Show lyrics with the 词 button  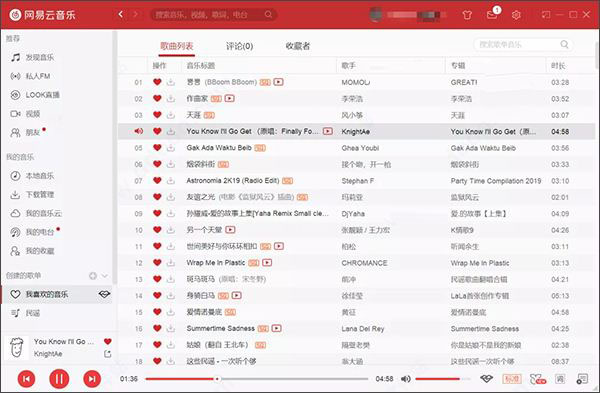coord(560,379)
